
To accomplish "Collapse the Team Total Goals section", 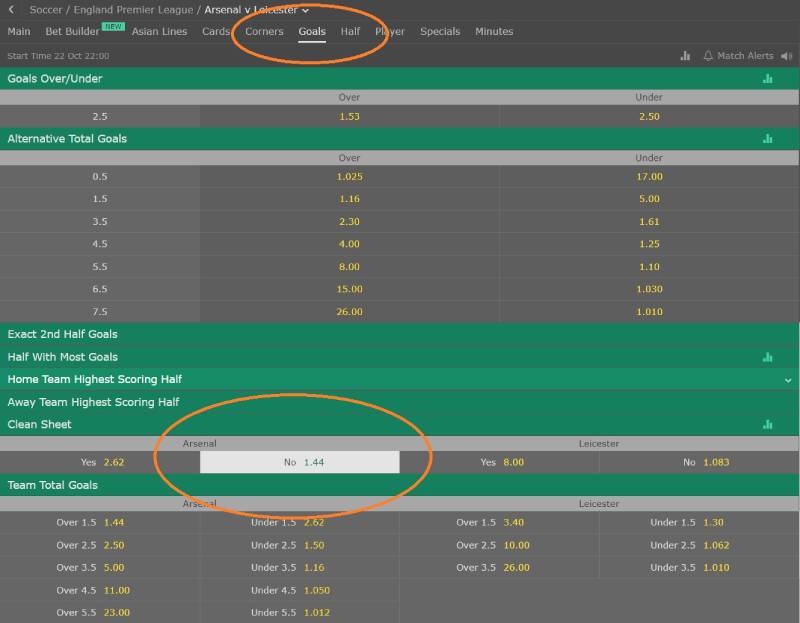I will [x=53, y=485].
